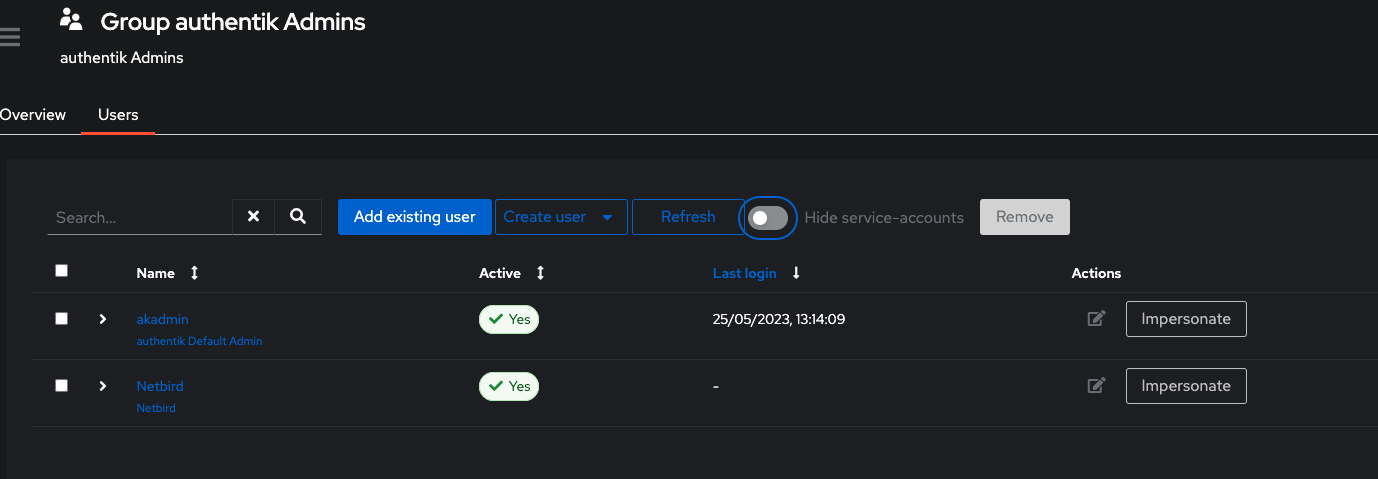Screen dimensions: 1378x479
Task: Sort by Active column arrows
Action: click(540, 273)
